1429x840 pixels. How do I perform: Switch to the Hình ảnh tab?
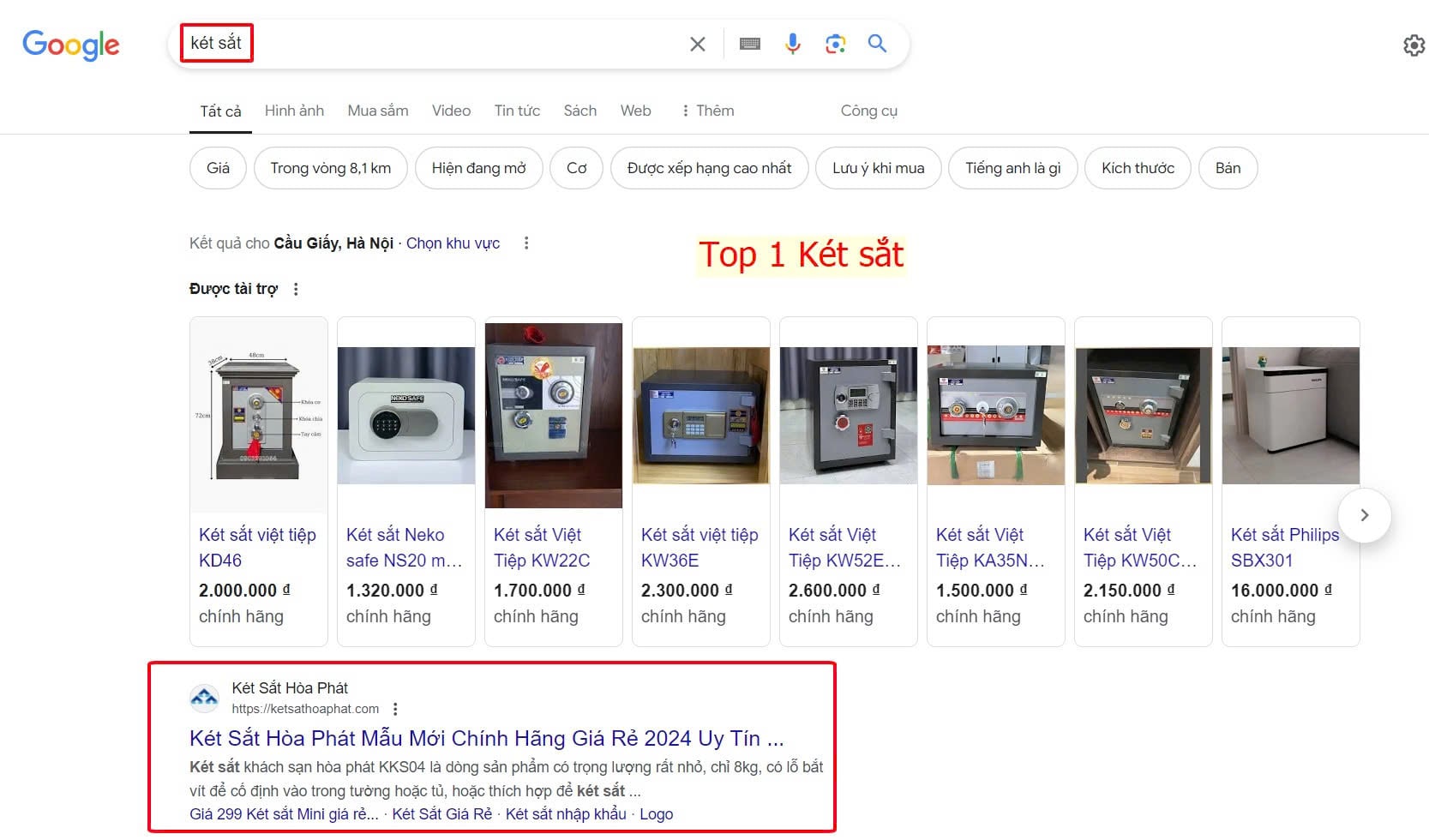[x=294, y=111]
